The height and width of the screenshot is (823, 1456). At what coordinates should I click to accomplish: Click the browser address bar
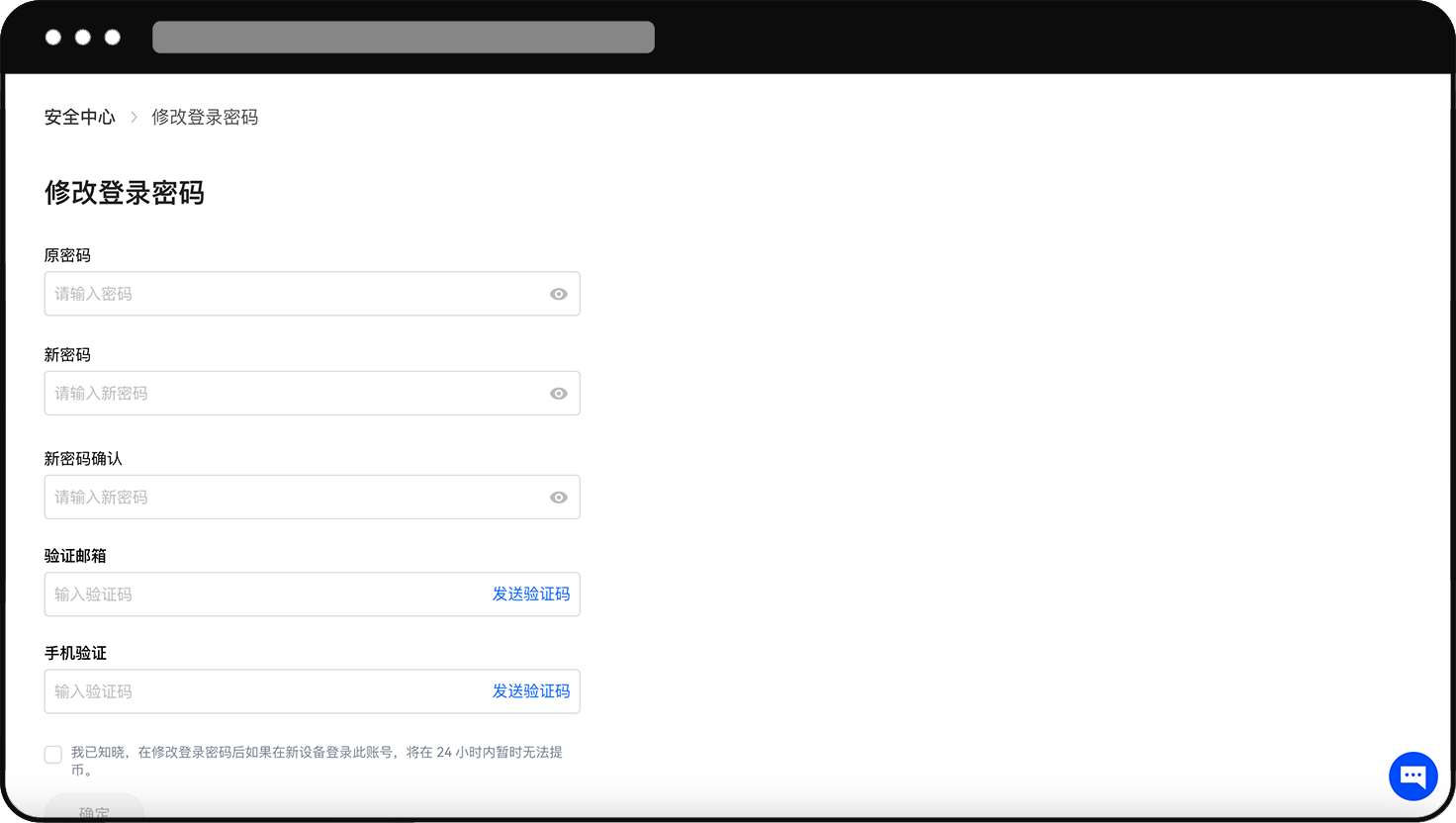tap(402, 37)
